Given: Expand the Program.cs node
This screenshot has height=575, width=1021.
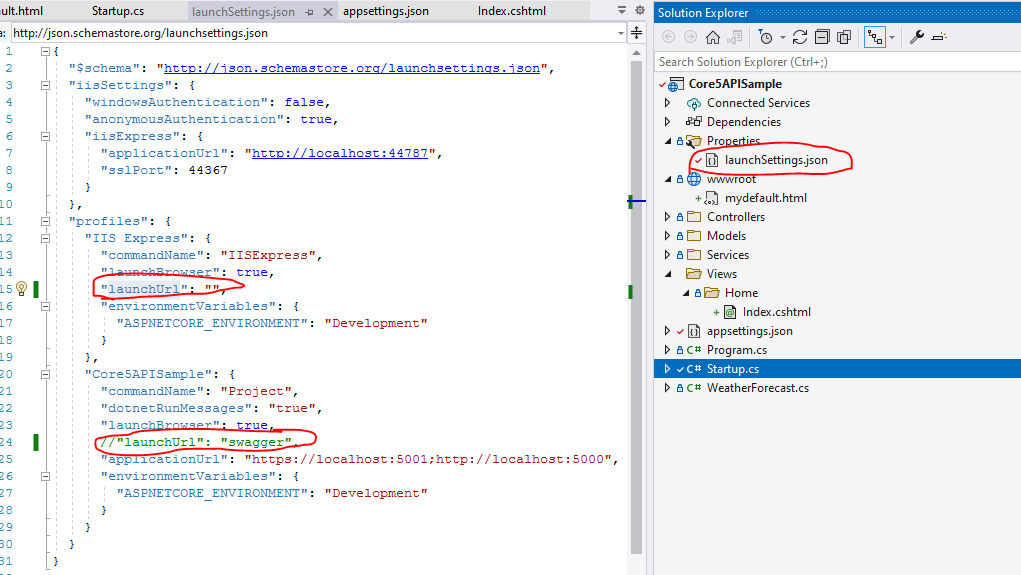Looking at the screenshot, I should tap(667, 350).
